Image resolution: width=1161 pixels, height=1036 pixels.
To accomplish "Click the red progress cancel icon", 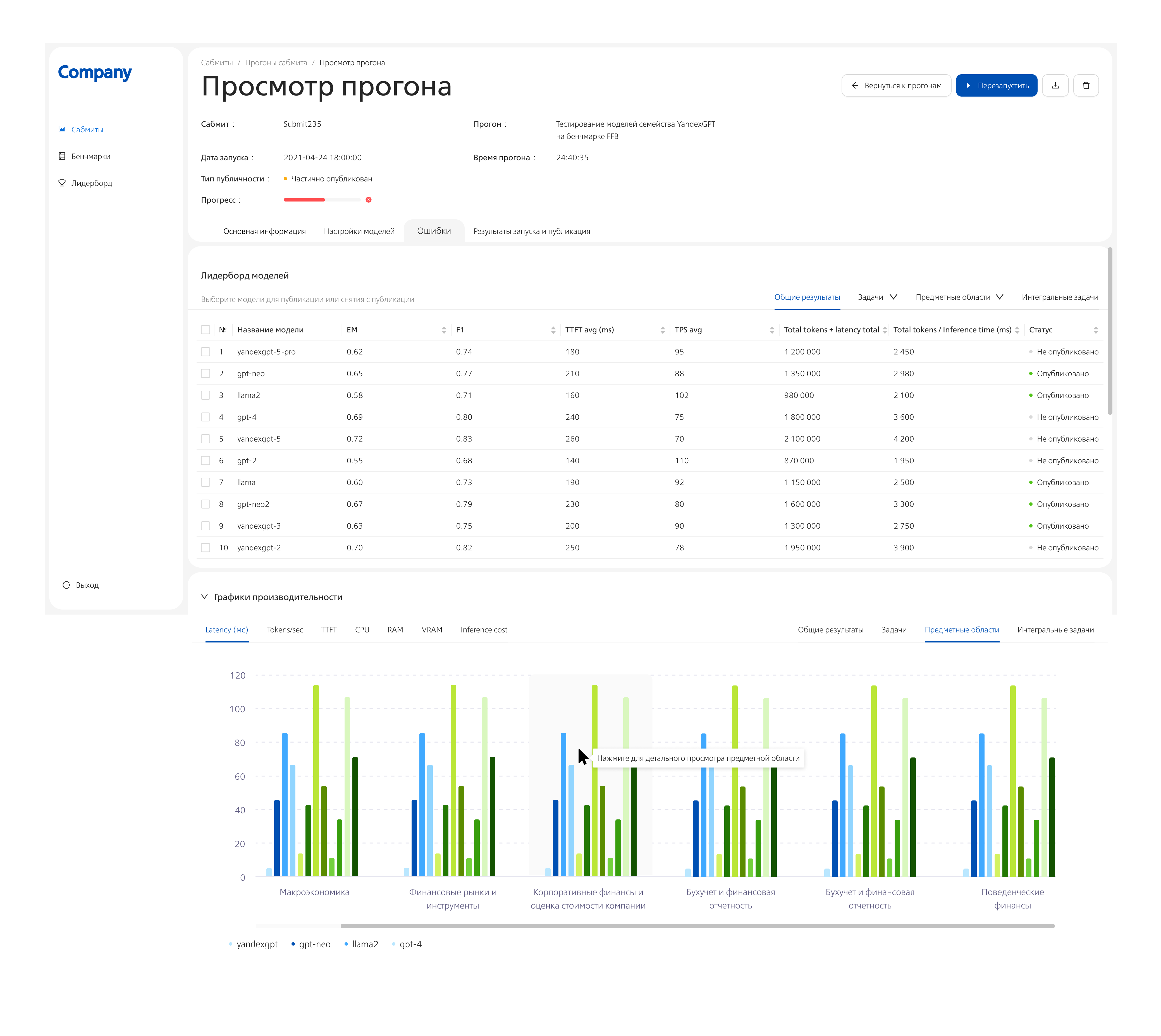I will [368, 200].
